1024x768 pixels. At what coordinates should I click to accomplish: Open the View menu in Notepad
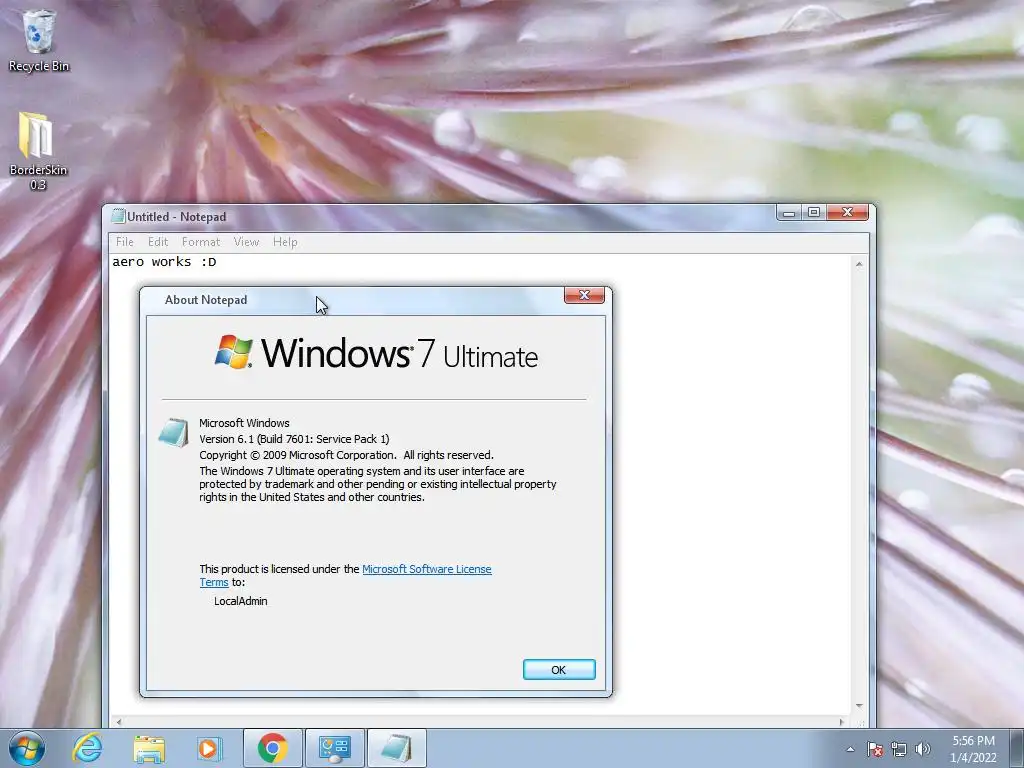(246, 242)
